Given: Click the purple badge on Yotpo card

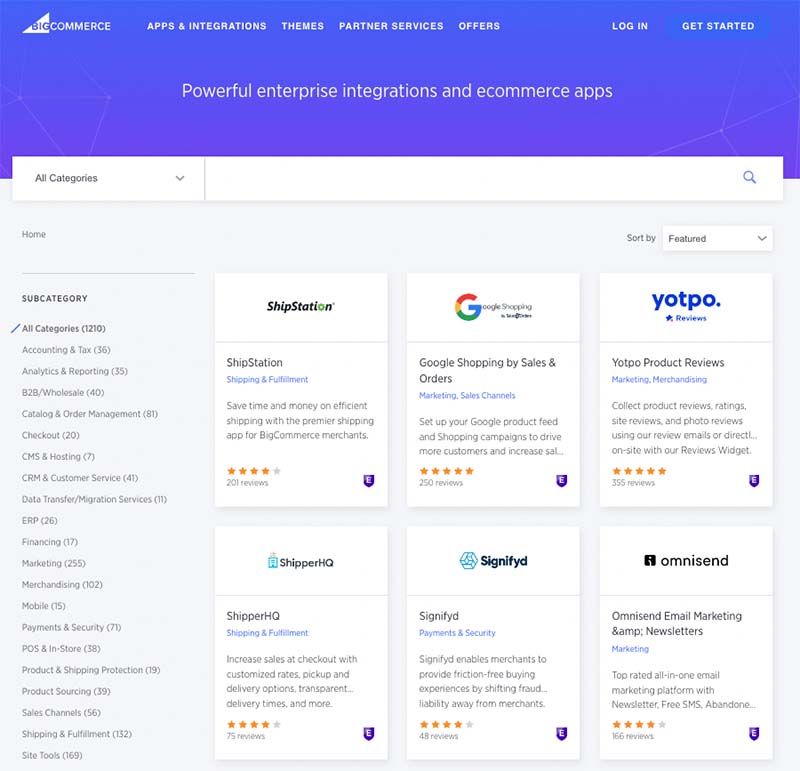Looking at the screenshot, I should point(754,480).
